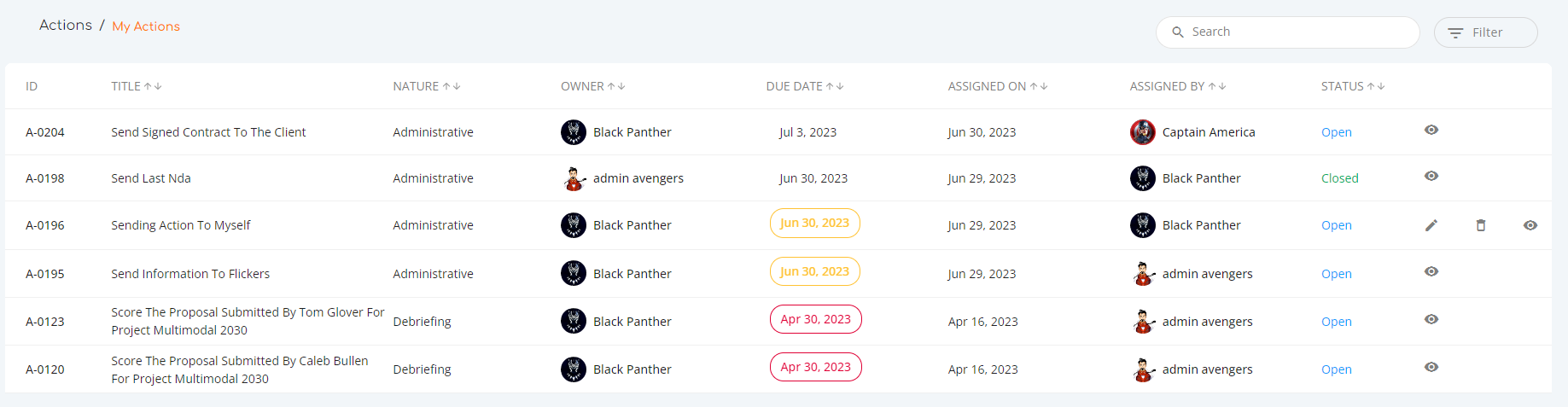Click the pencil edit icon for A-0196
The image size is (1568, 407).
click(x=1431, y=225)
